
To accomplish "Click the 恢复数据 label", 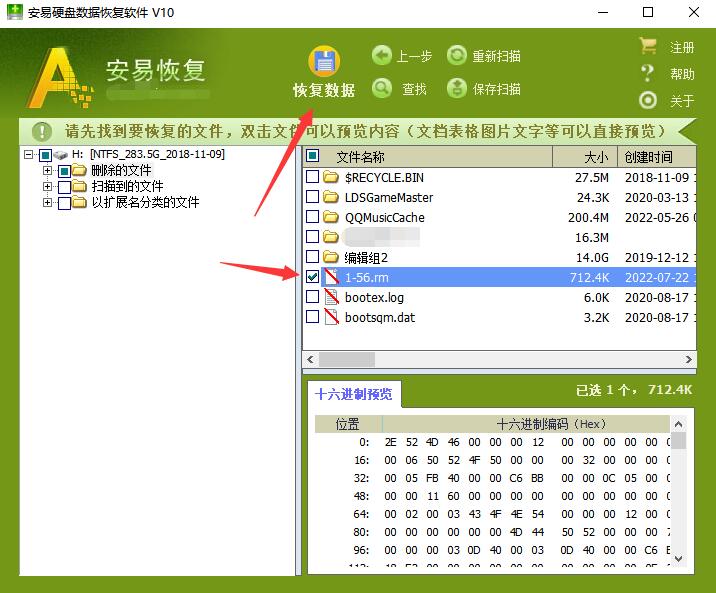I will pyautogui.click(x=324, y=90).
